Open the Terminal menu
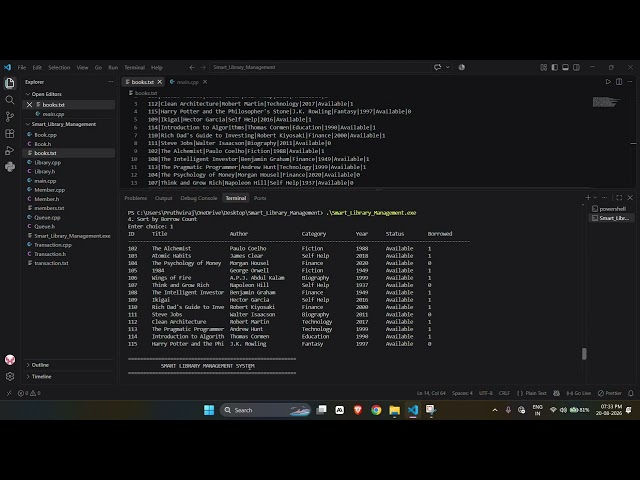Image resolution: width=640 pixels, height=480 pixels. pos(134,67)
